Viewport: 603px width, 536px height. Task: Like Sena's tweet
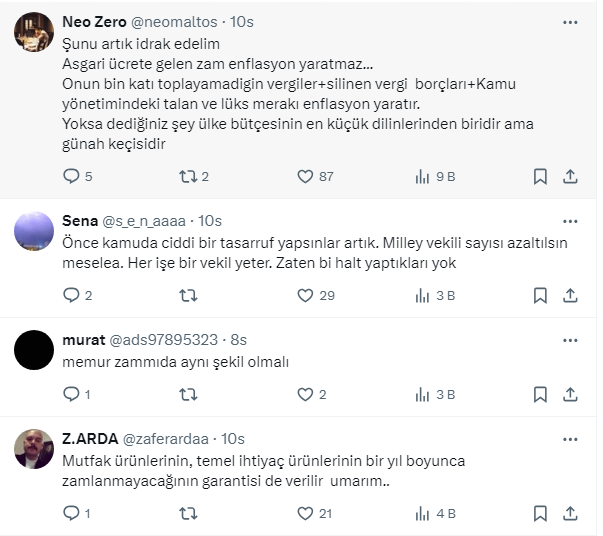pyautogui.click(x=306, y=295)
